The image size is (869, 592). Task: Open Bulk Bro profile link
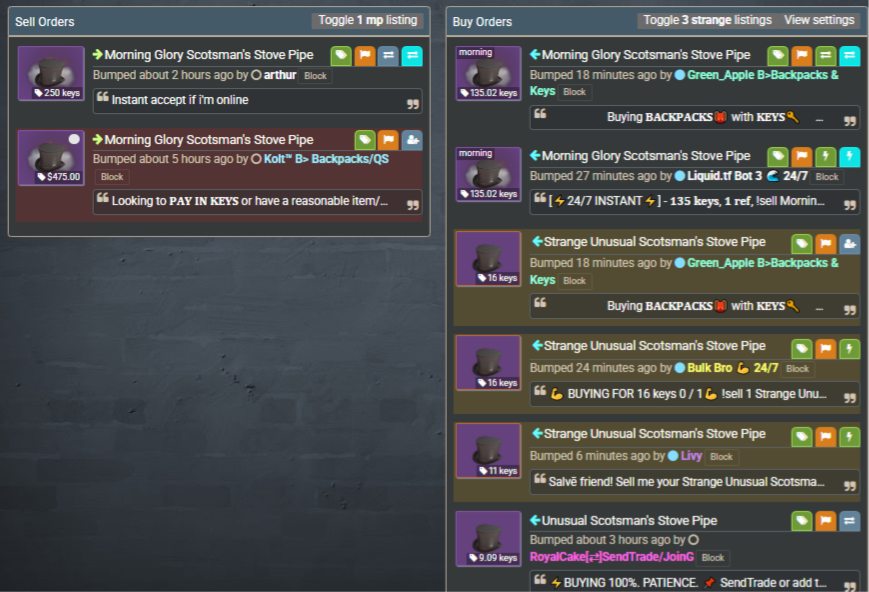(732, 368)
